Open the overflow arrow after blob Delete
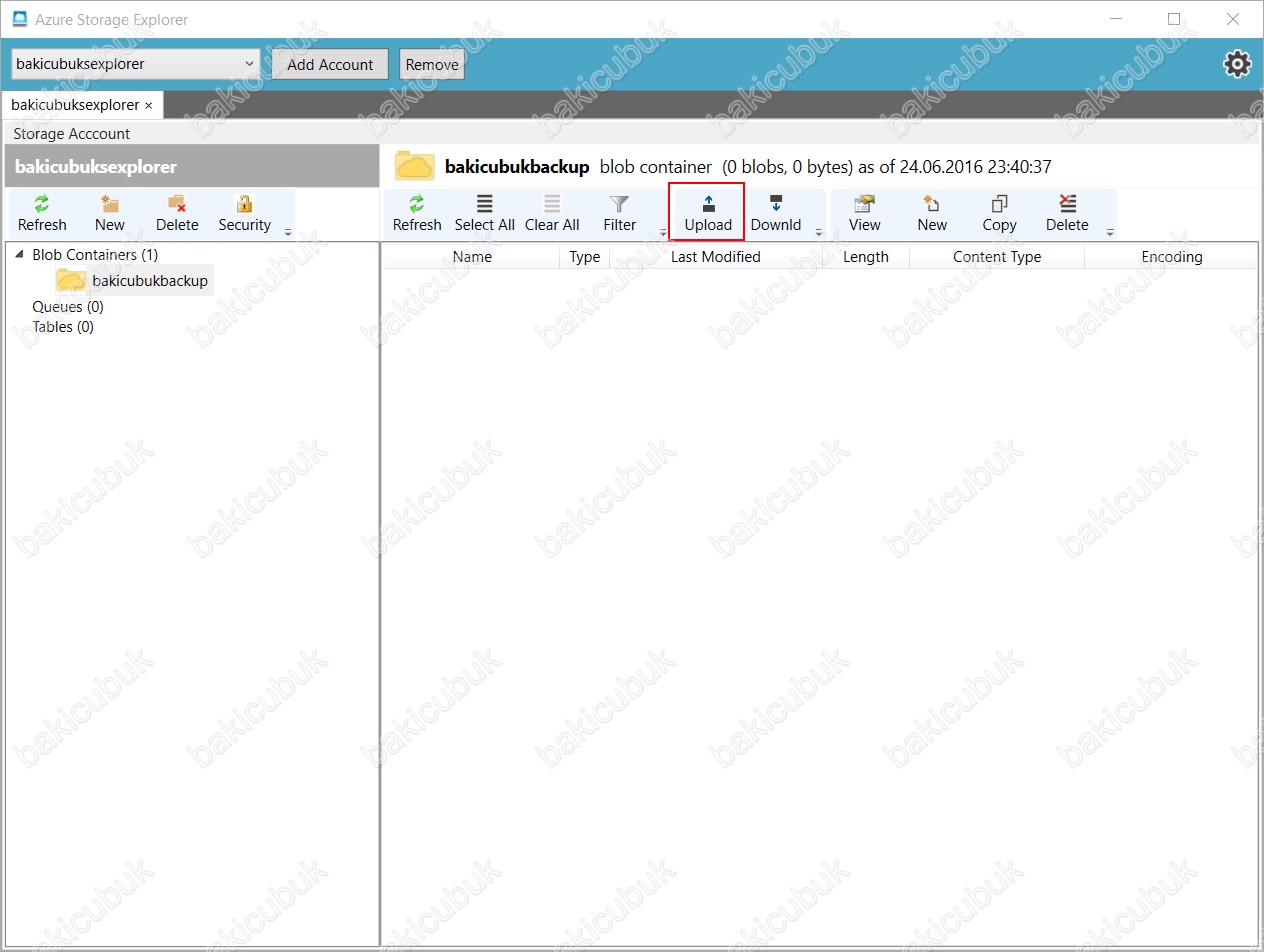The image size is (1264, 952). coord(1110,232)
